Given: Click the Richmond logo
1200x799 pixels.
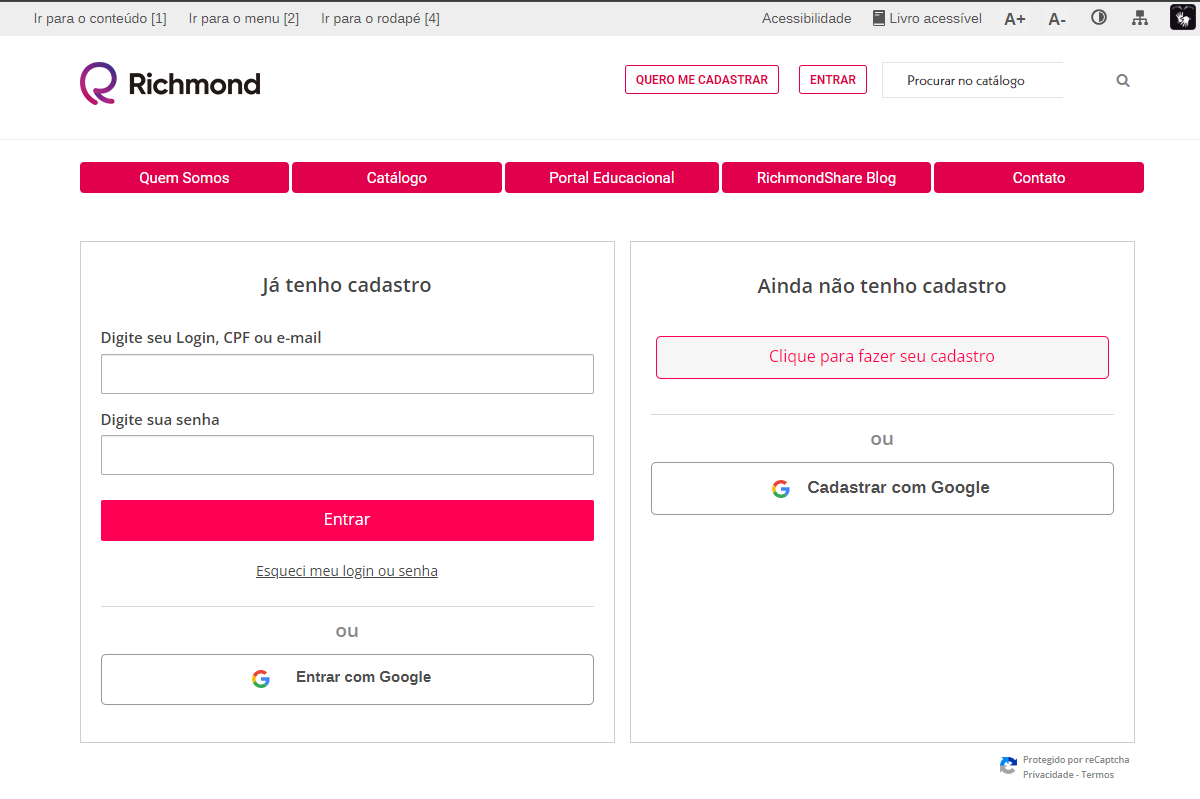Looking at the screenshot, I should pyautogui.click(x=170, y=83).
